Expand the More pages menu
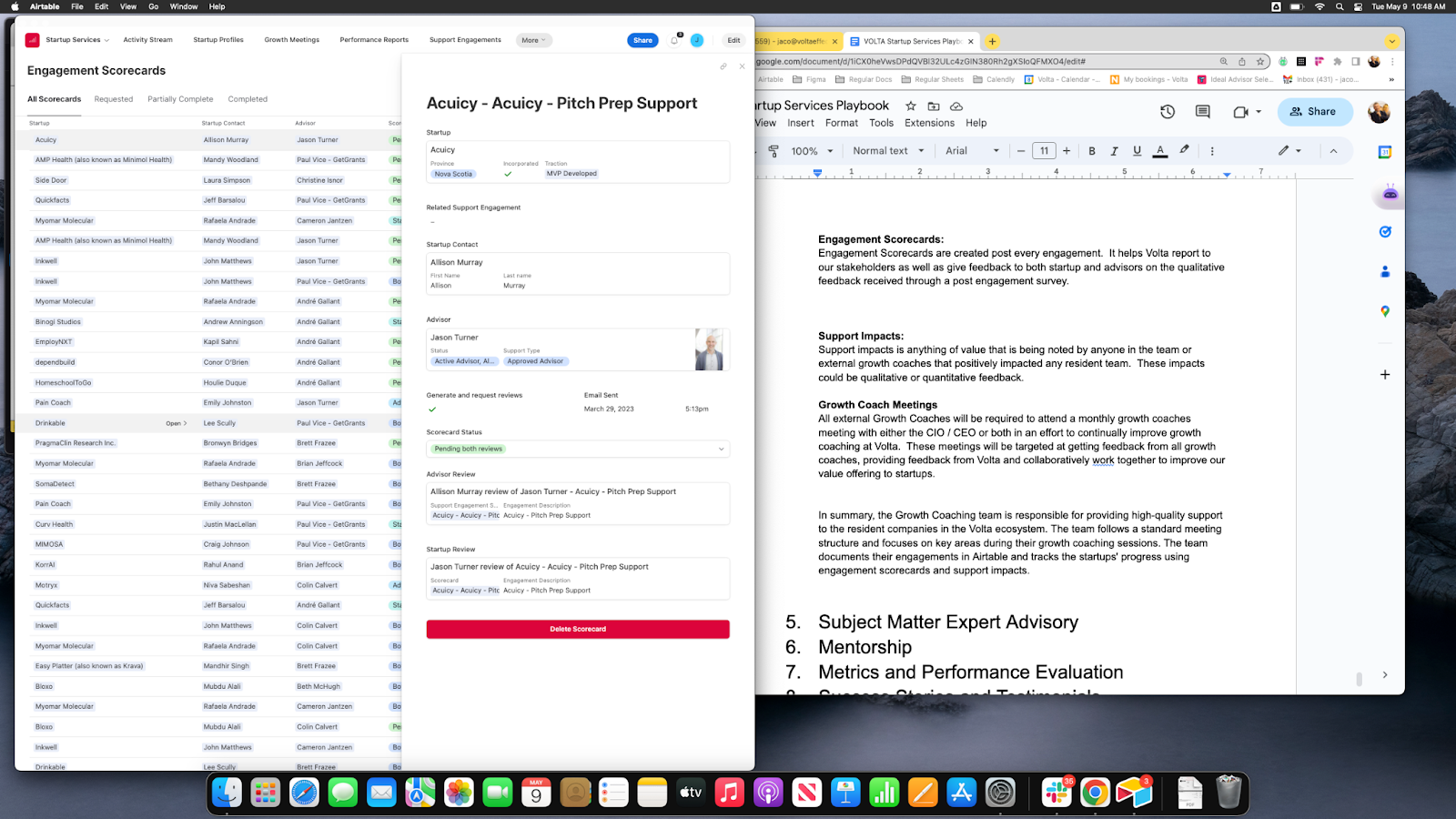This screenshot has height=819, width=1456. pos(534,40)
